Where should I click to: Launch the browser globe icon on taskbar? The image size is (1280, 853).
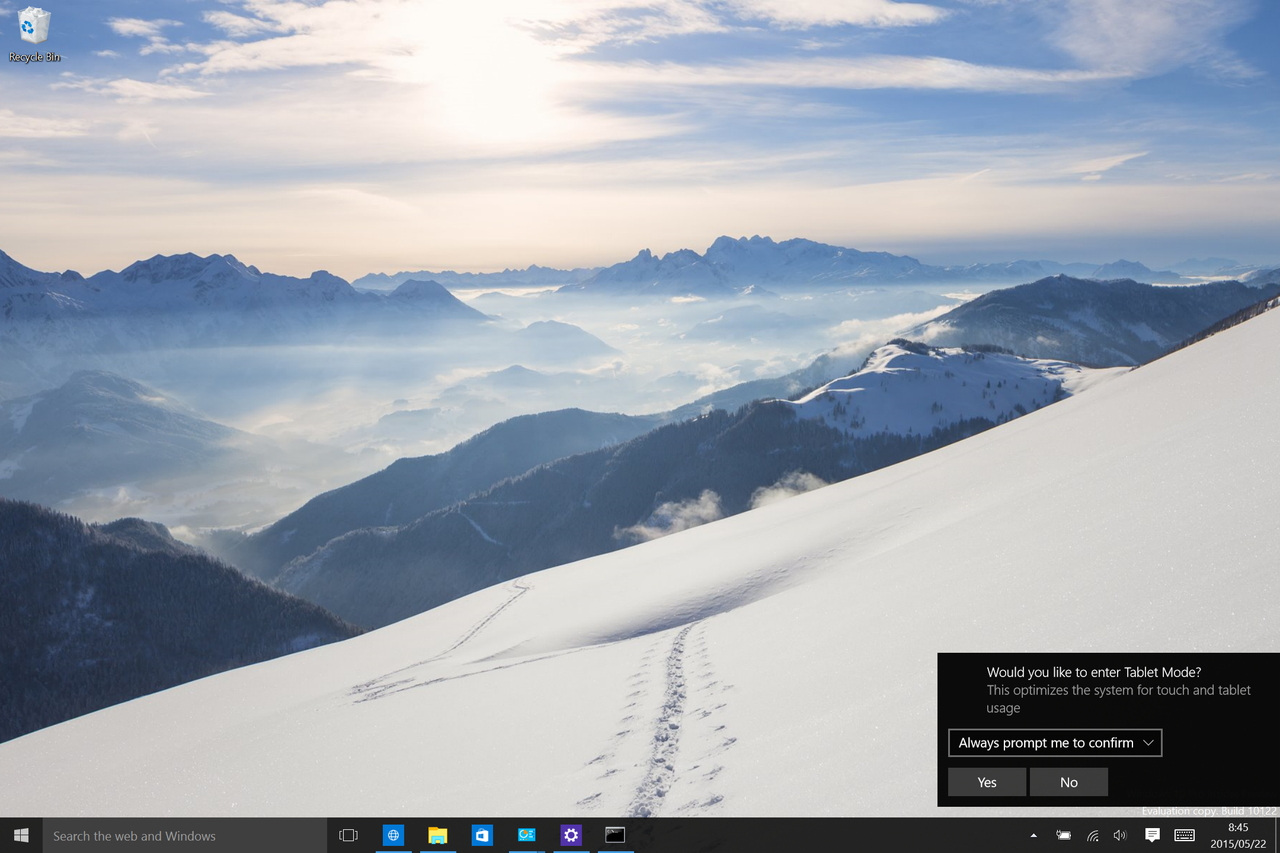pos(393,835)
